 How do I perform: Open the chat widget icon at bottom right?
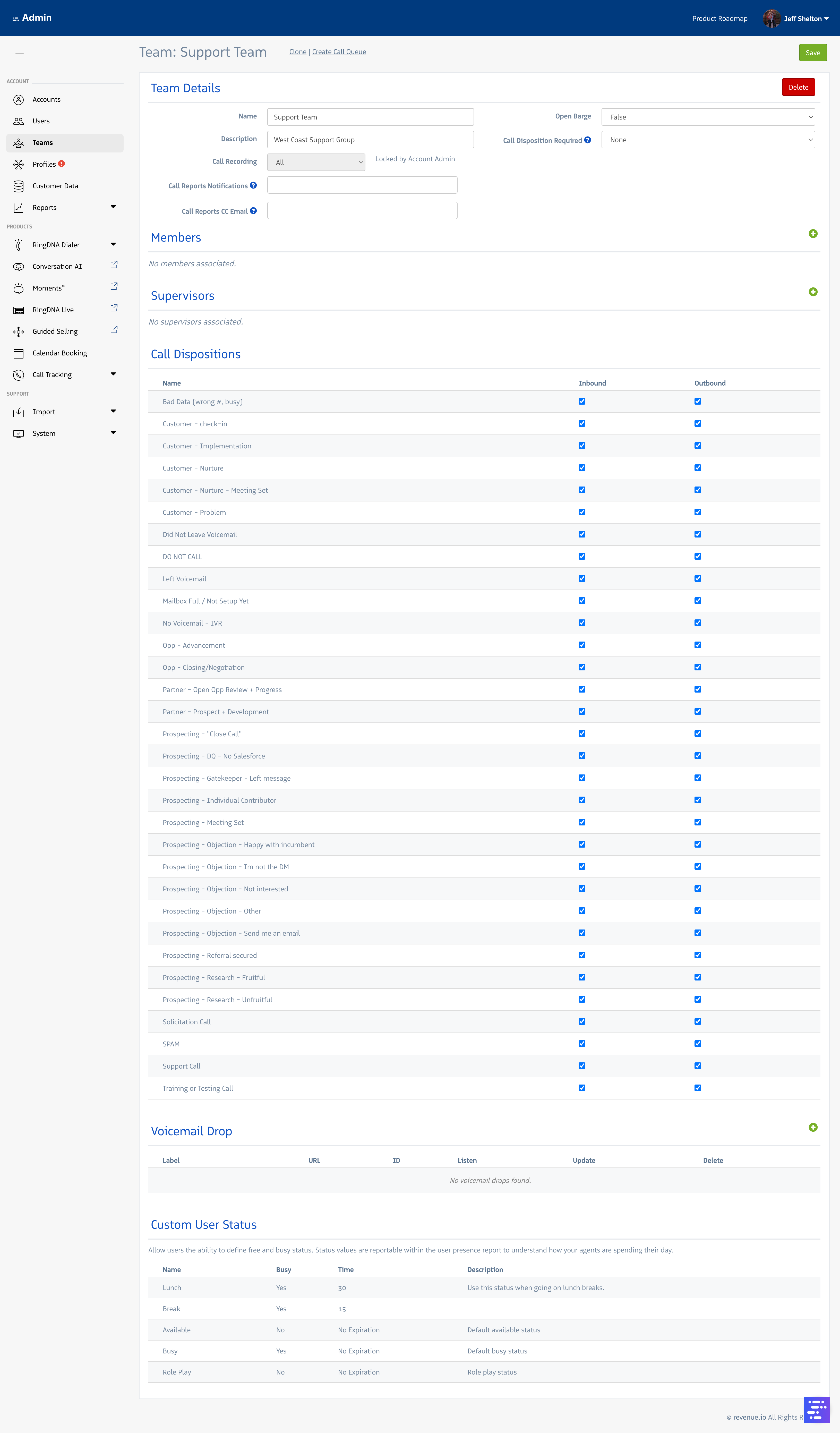pos(817,1410)
